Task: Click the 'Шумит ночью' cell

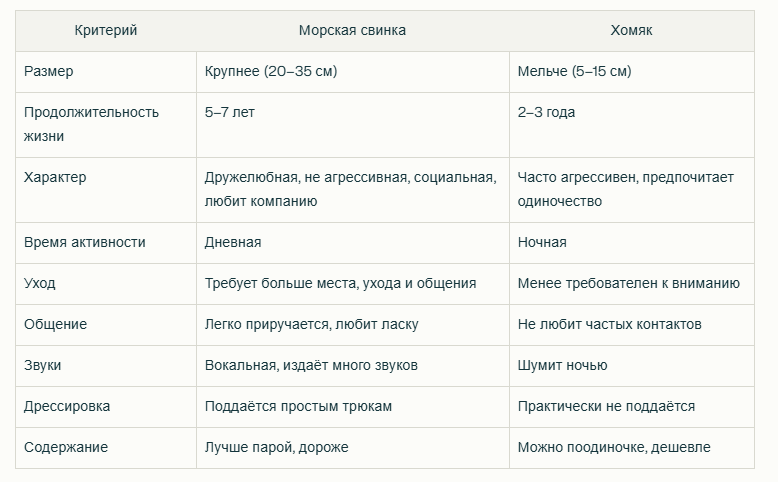Action: pos(631,366)
